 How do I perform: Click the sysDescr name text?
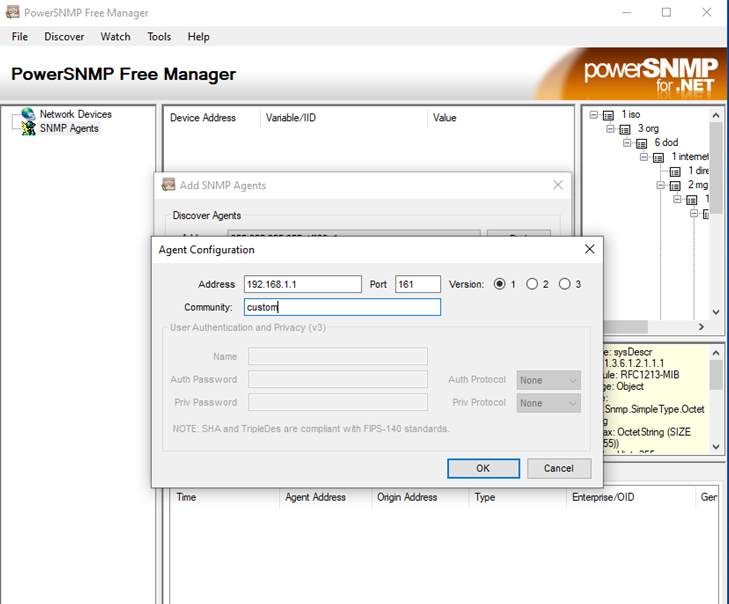click(x=633, y=352)
